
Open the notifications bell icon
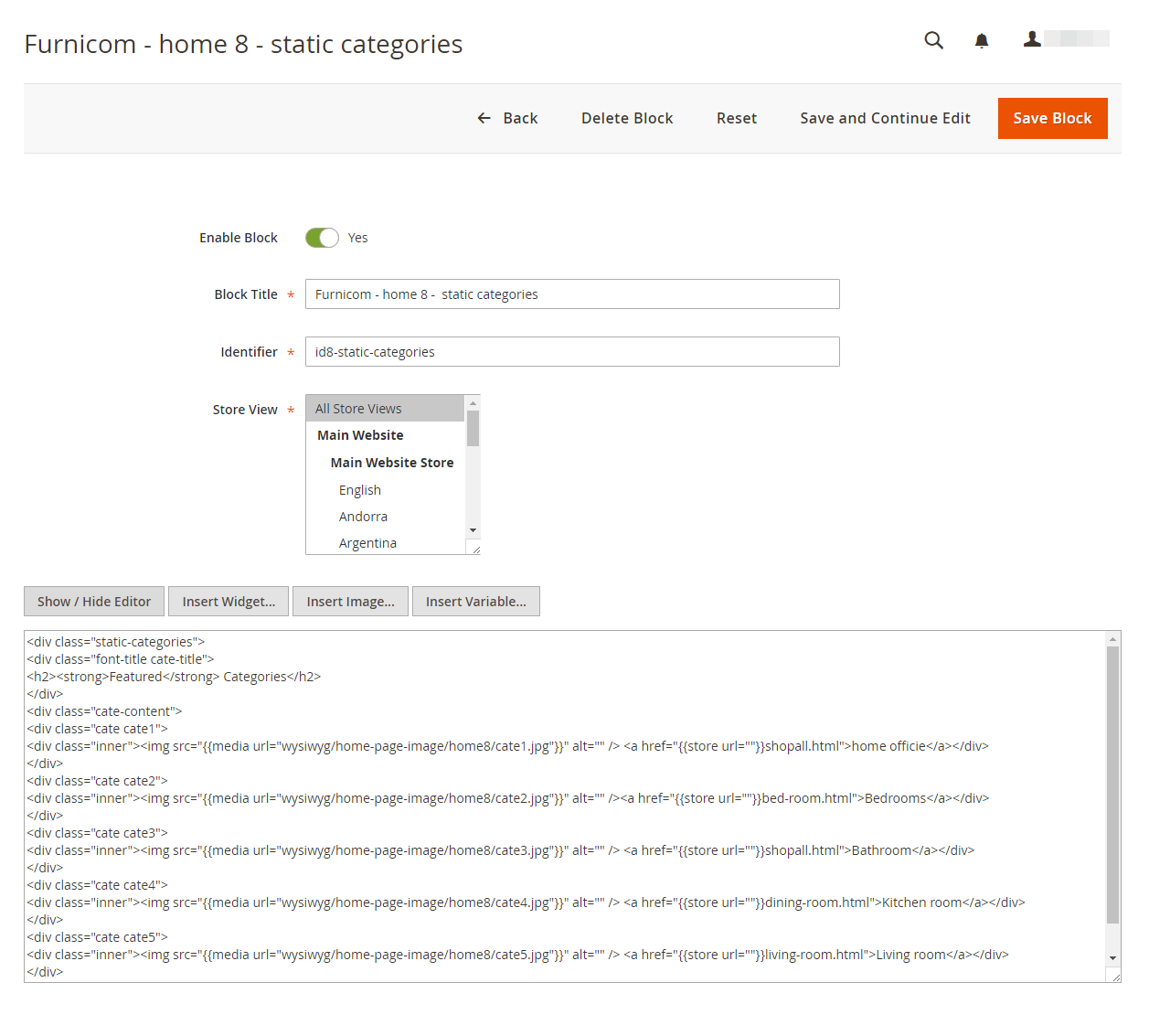(x=982, y=40)
